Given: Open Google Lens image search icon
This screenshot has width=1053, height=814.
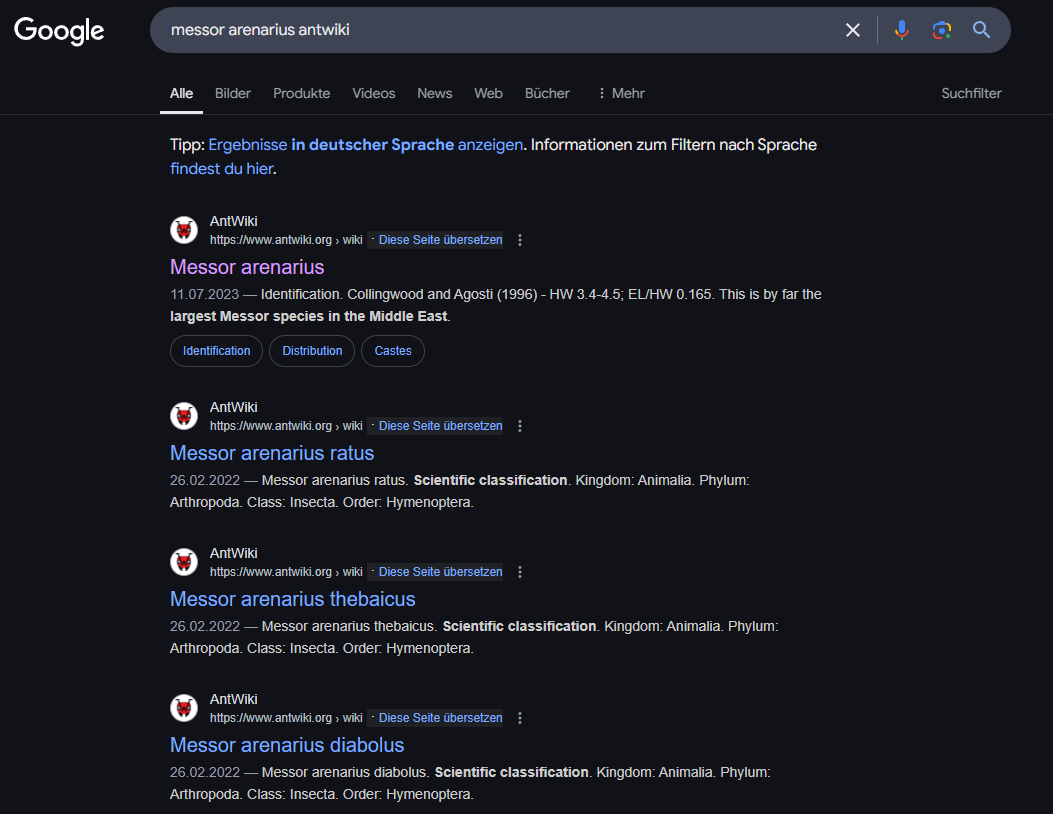Looking at the screenshot, I should [942, 30].
